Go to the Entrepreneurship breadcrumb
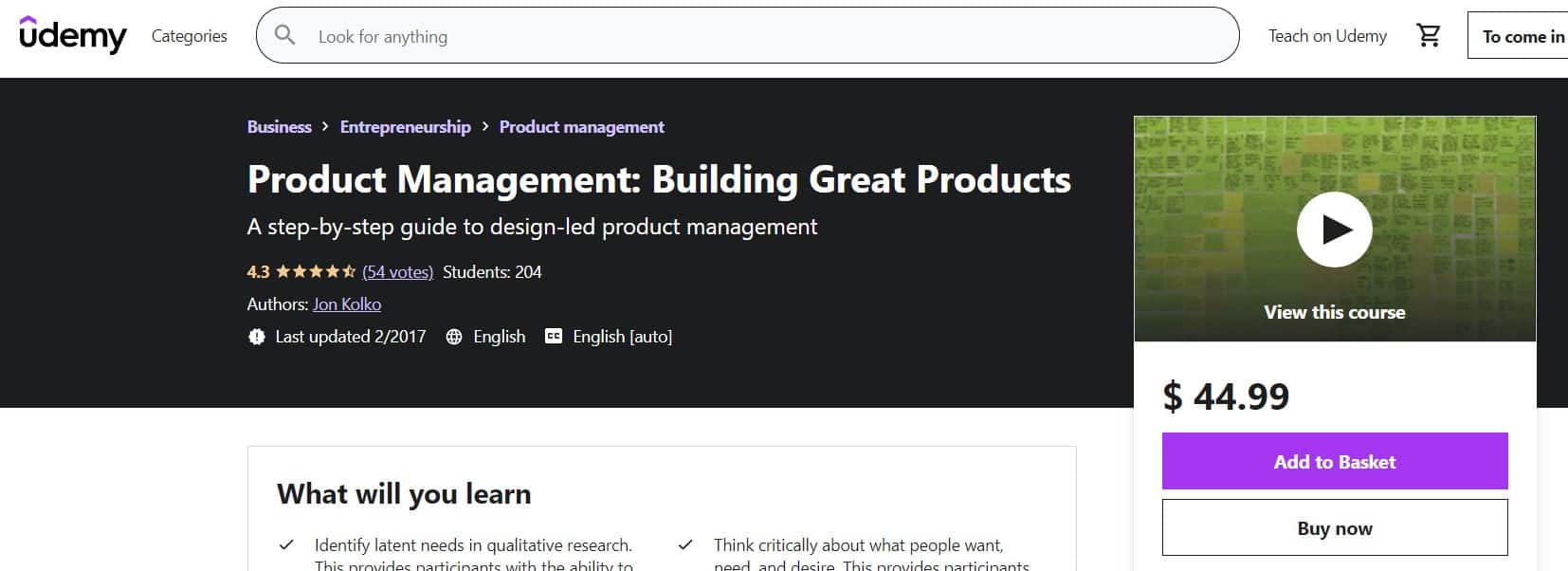1568x571 pixels. tap(405, 127)
